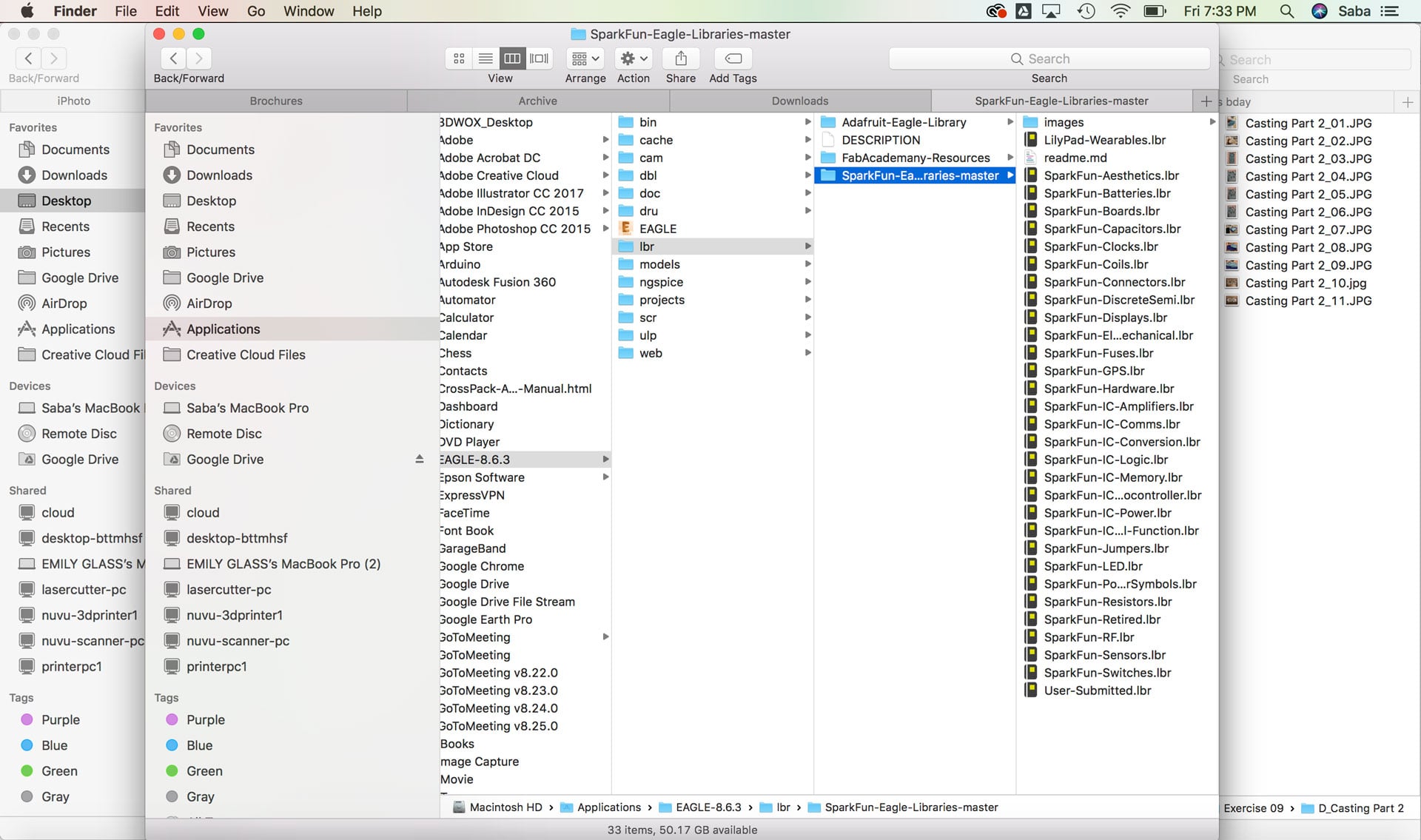Open Creative Cloud Files in sidebar
Screen dimensions: 1421x840
pos(246,355)
